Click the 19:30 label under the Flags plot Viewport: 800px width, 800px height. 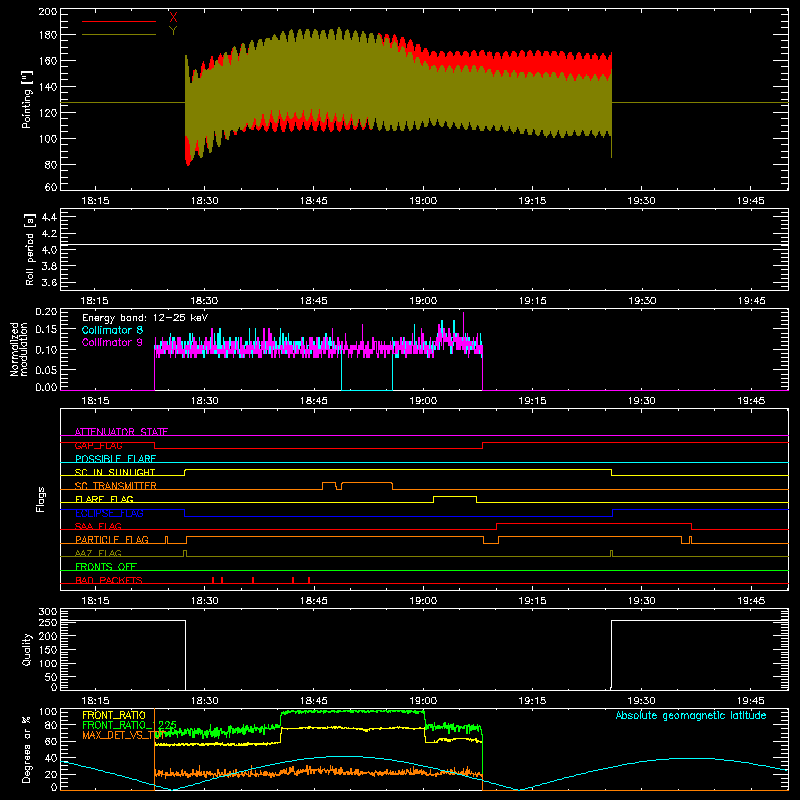coord(641,601)
